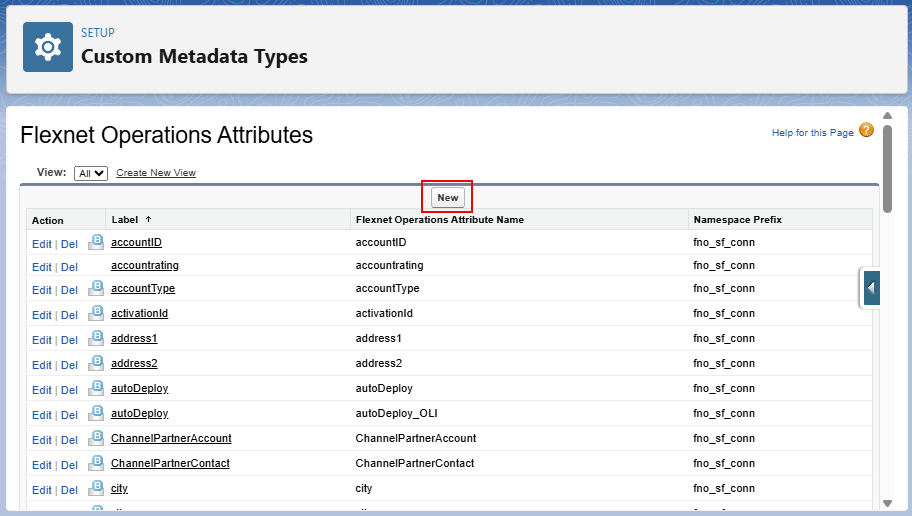
Task: Click the Action column header
Action: pos(48,220)
